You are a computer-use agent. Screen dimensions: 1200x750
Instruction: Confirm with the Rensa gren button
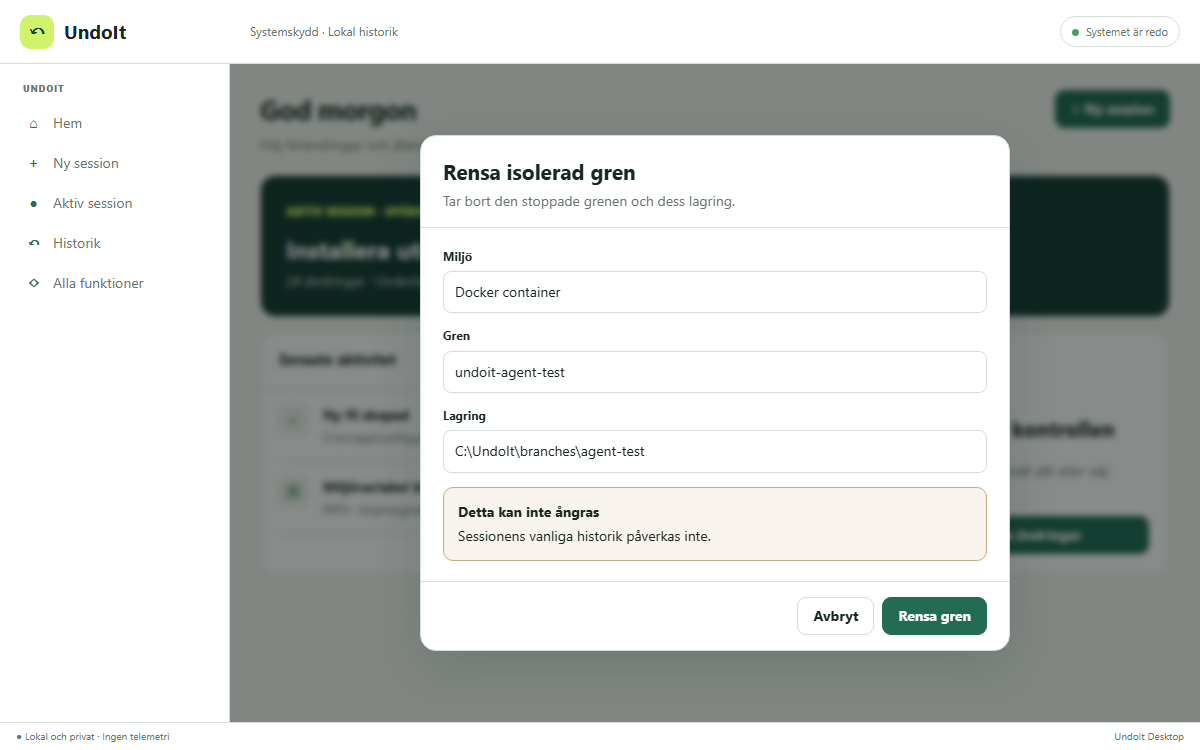pyautogui.click(x=934, y=616)
